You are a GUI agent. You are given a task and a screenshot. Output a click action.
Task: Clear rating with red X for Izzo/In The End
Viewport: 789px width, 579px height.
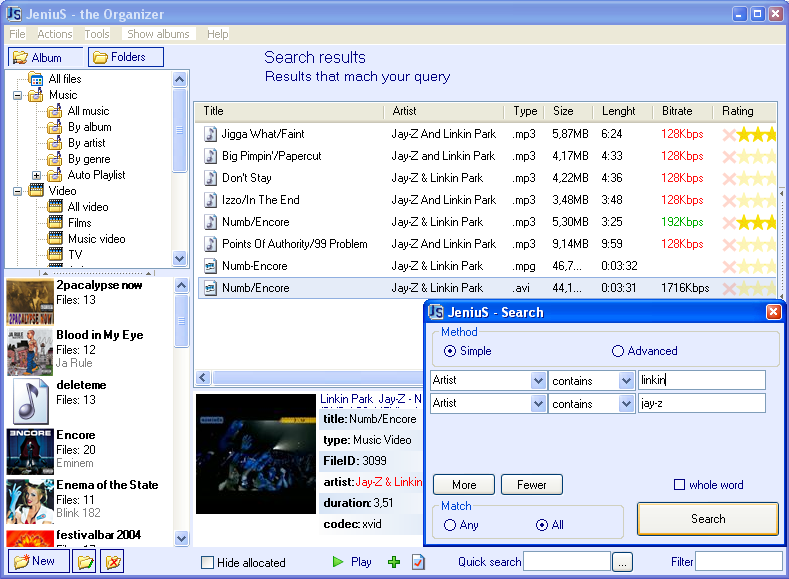[729, 200]
